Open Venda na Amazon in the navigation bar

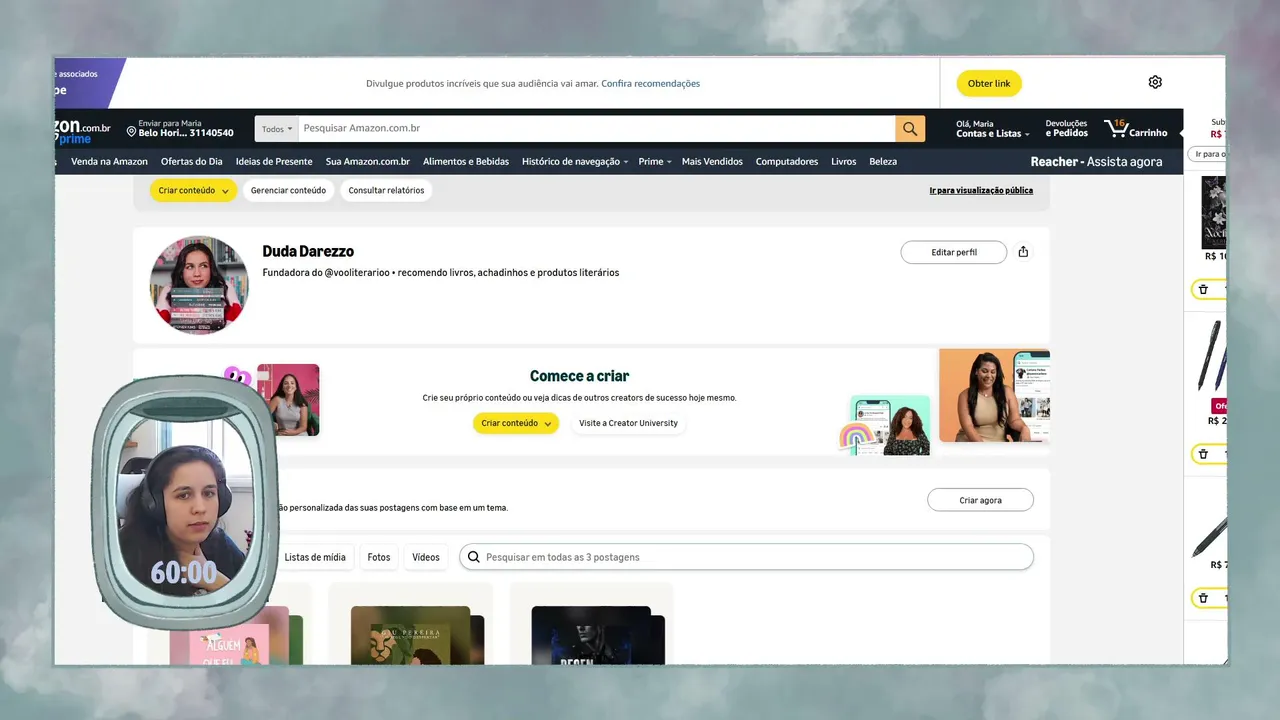point(109,162)
